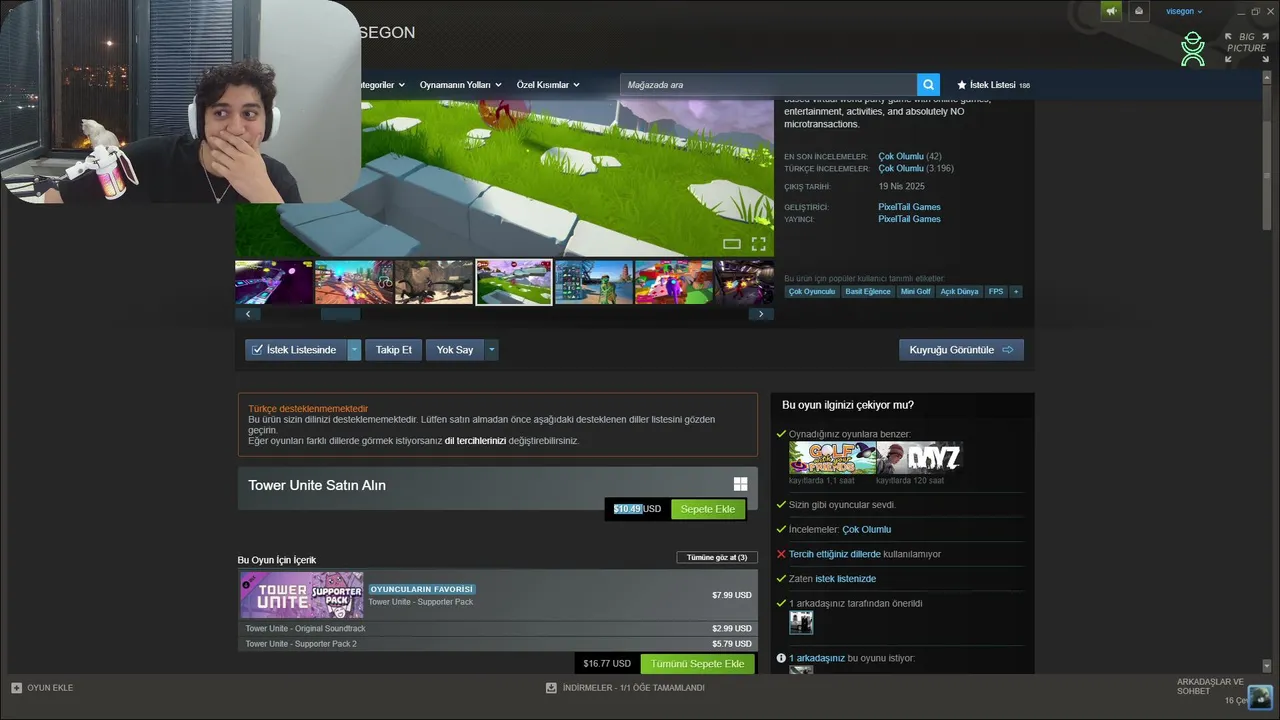The width and height of the screenshot is (1280, 720).
Task: Click the Yok Say button
Action: click(x=455, y=350)
